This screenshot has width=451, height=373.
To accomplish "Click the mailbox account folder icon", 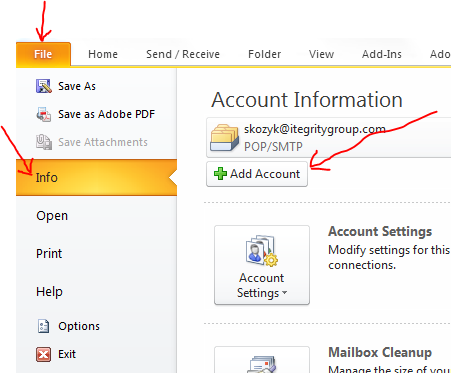I will coord(224,137).
